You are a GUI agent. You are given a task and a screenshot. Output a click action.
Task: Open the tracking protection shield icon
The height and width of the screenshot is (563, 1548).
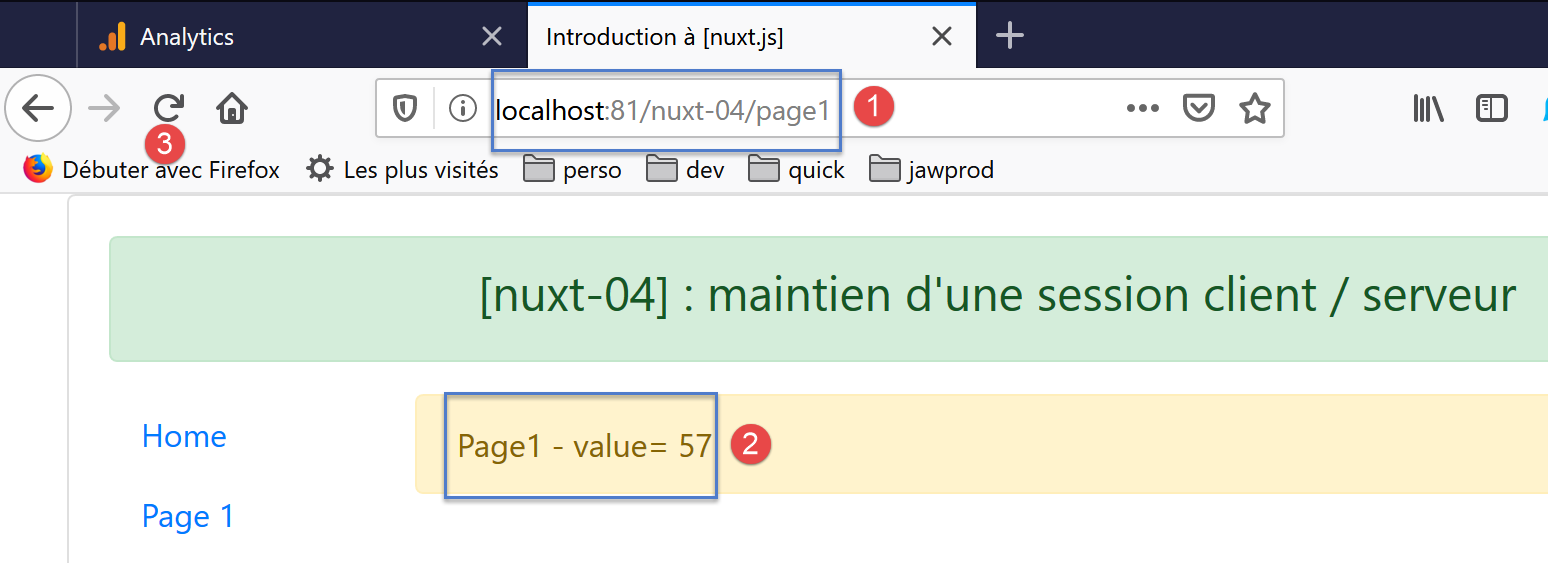405,108
